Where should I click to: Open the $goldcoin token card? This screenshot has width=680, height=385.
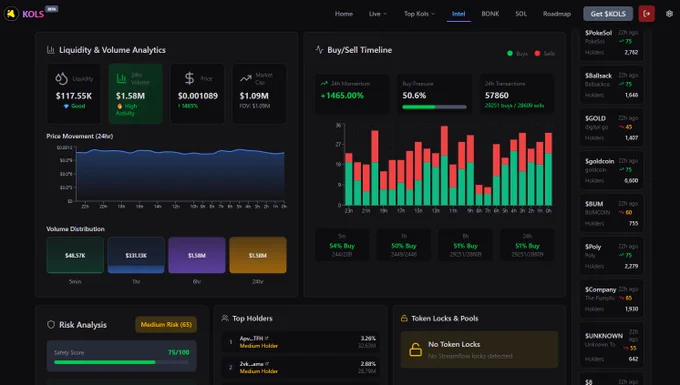[611, 170]
